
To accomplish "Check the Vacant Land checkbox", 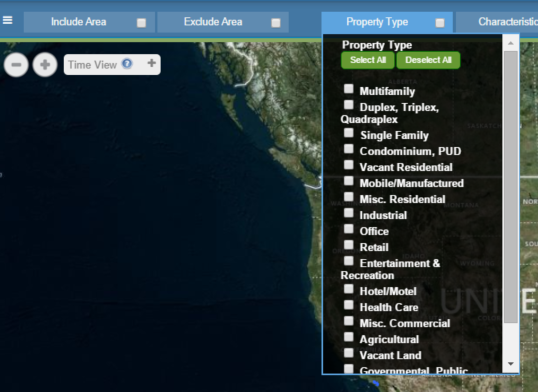I will pyautogui.click(x=349, y=353).
